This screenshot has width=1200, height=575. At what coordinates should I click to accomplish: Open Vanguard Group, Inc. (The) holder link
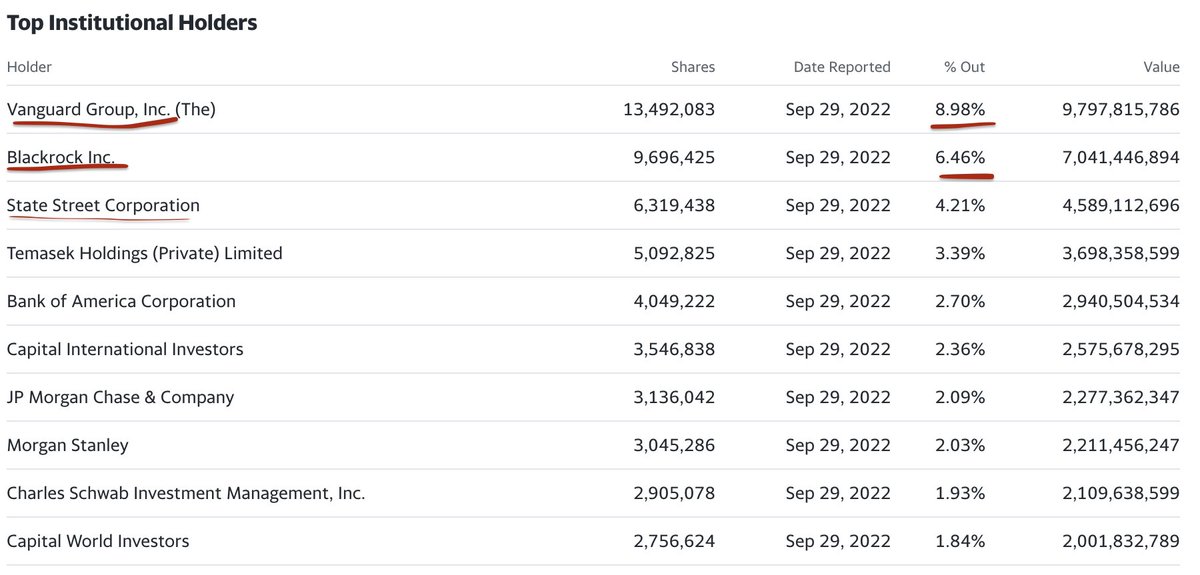coord(111,109)
